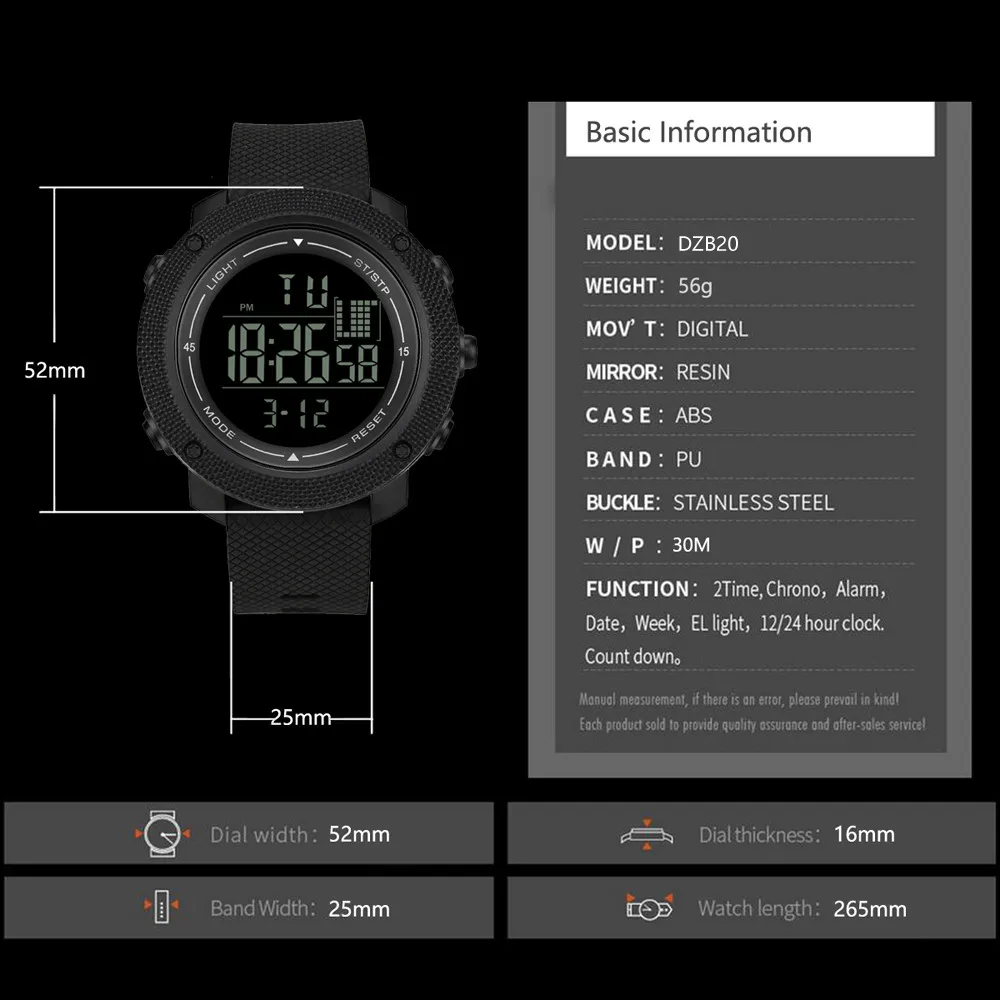Select the CASE value ABS
The height and width of the screenshot is (1000, 1000).
tap(693, 415)
